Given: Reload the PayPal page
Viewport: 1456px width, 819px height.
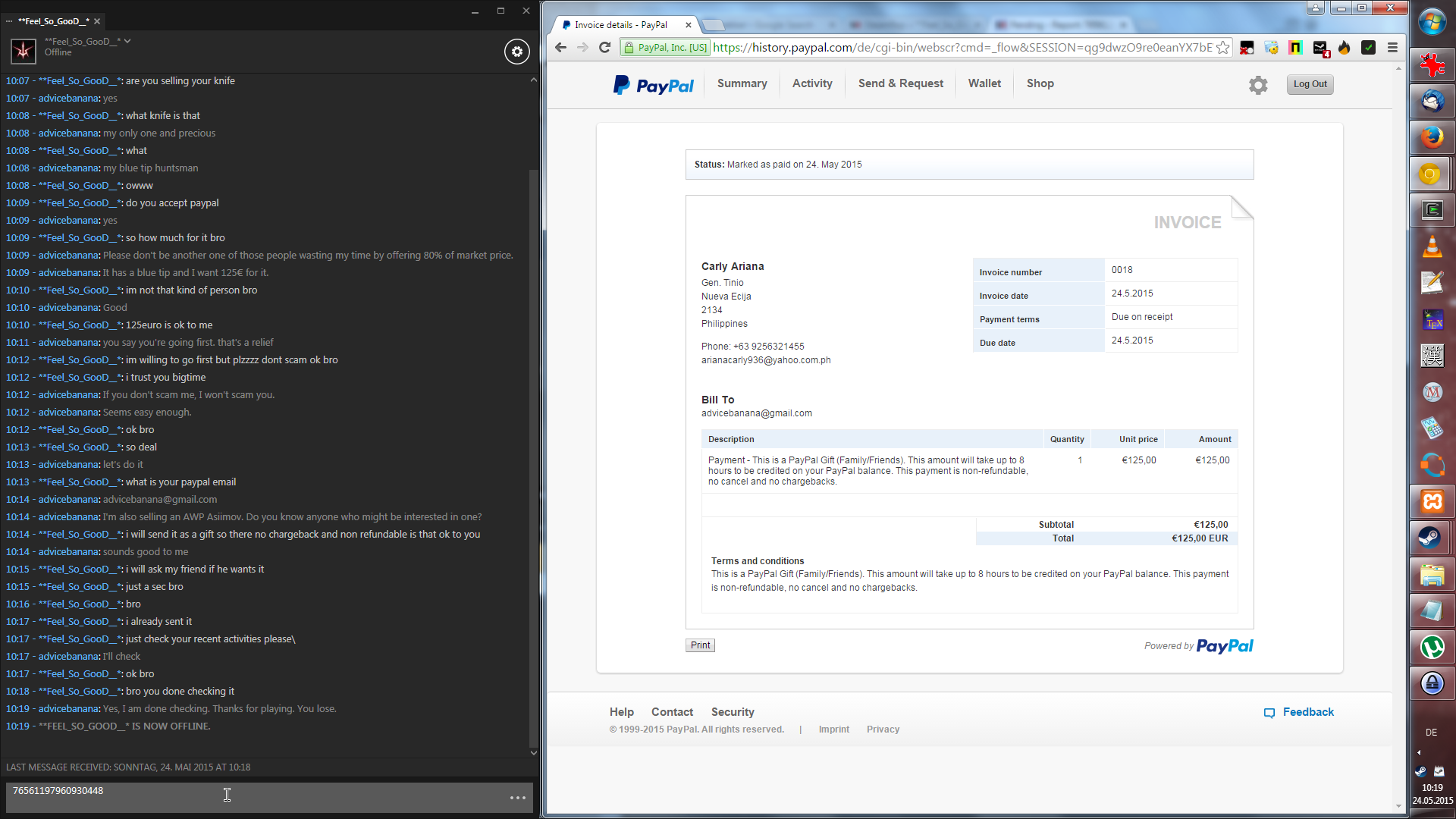Looking at the screenshot, I should click(x=604, y=48).
